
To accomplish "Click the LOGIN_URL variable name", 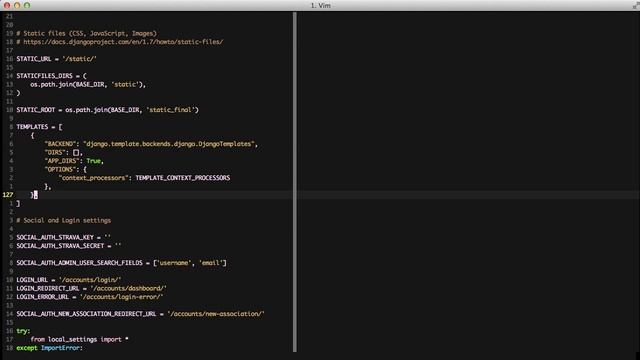I will click(32, 280).
